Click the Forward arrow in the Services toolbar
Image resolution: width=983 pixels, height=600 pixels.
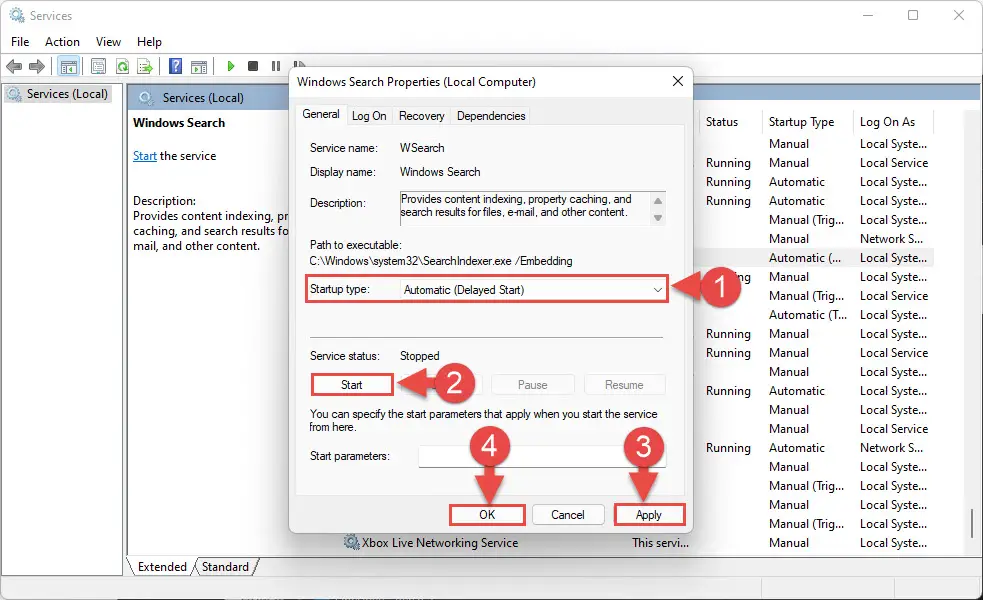click(37, 66)
